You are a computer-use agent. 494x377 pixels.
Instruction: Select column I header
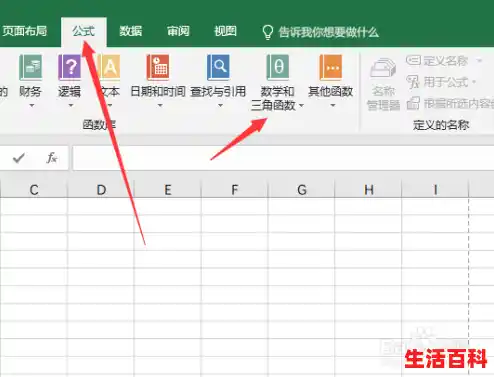435,190
